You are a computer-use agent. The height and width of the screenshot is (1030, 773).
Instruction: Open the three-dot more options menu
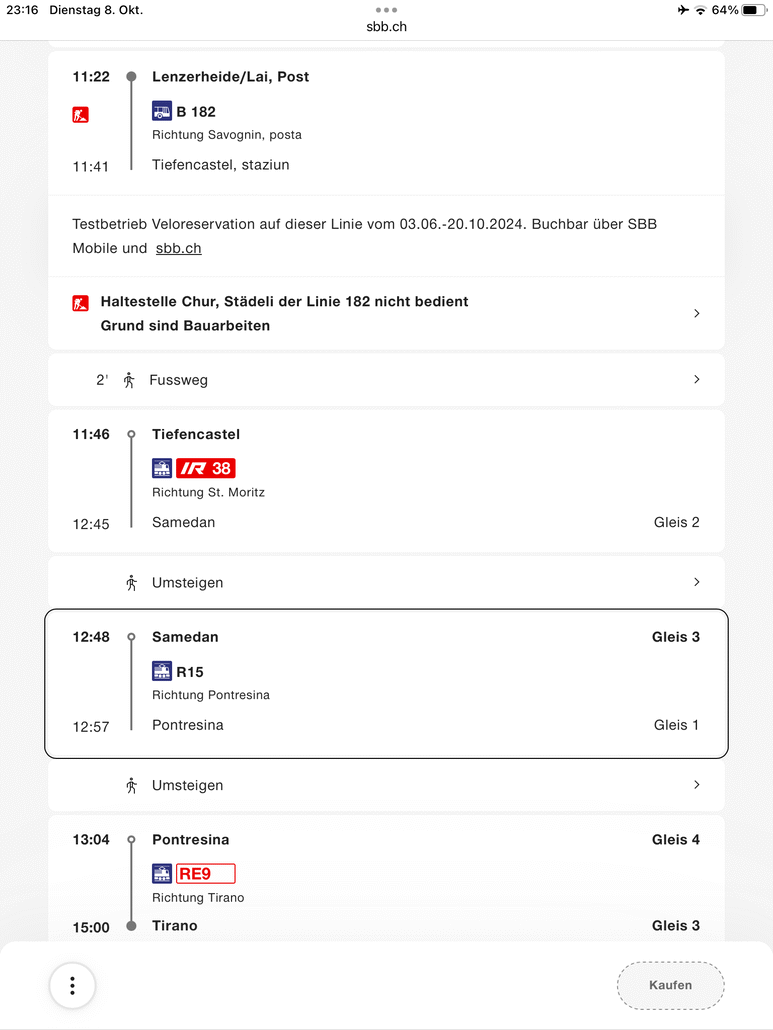(x=72, y=985)
